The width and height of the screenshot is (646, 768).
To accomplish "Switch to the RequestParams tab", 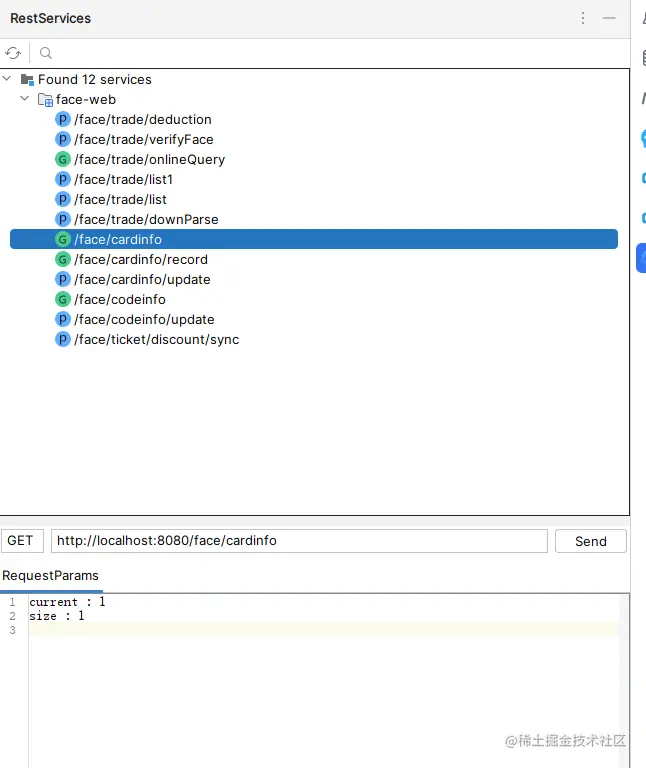I will [x=50, y=576].
